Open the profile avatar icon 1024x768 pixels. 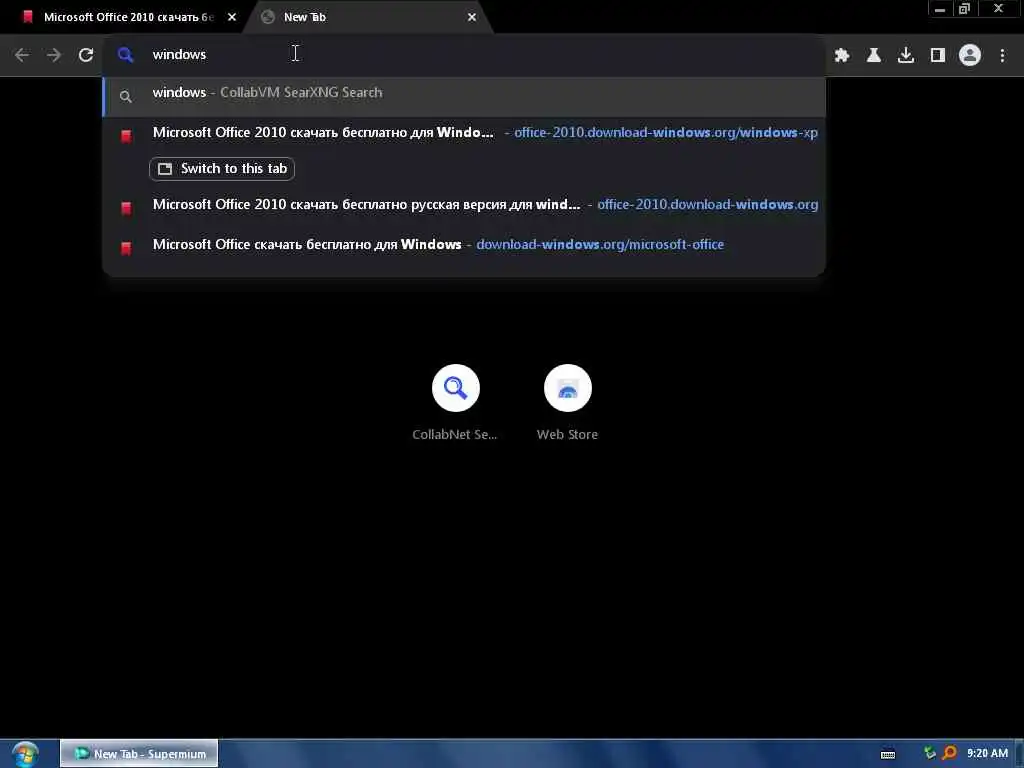(970, 56)
